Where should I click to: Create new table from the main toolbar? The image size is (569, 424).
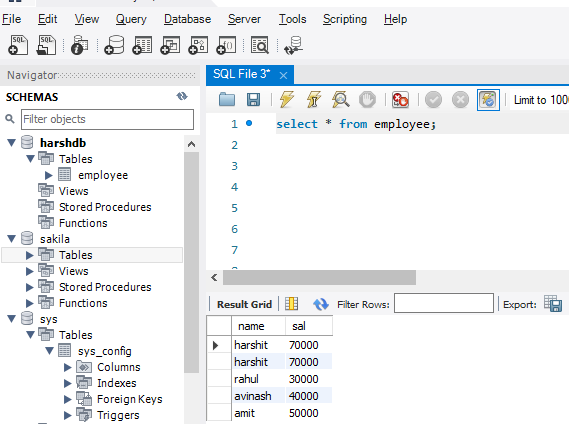click(x=142, y=45)
